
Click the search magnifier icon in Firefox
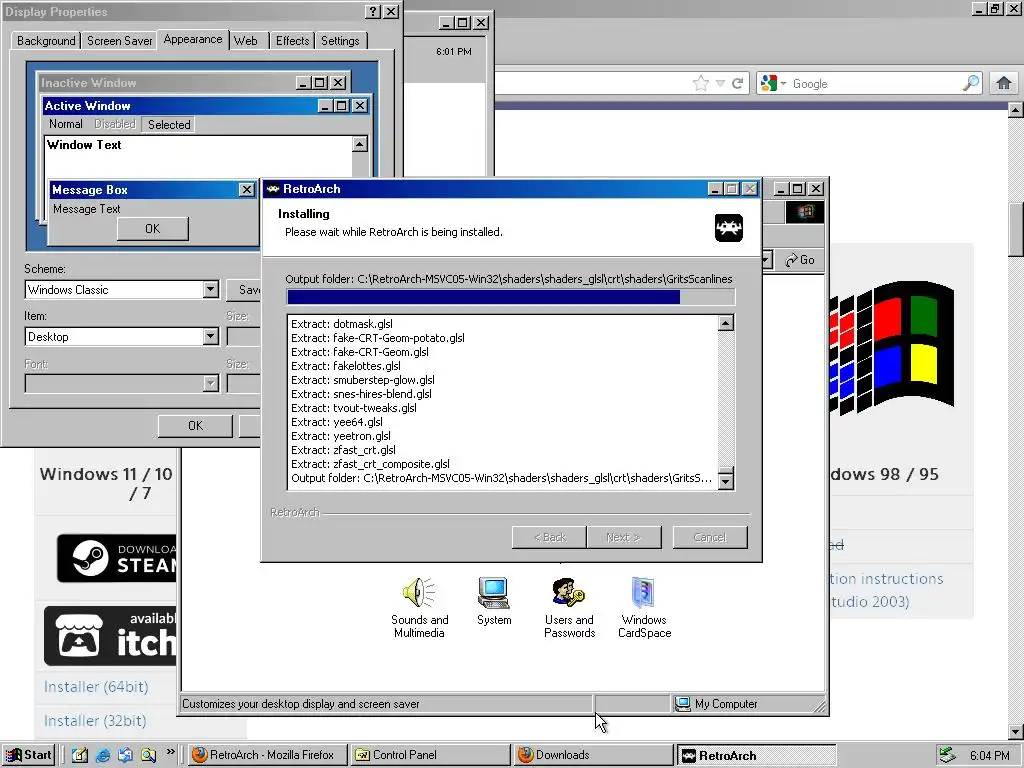970,83
